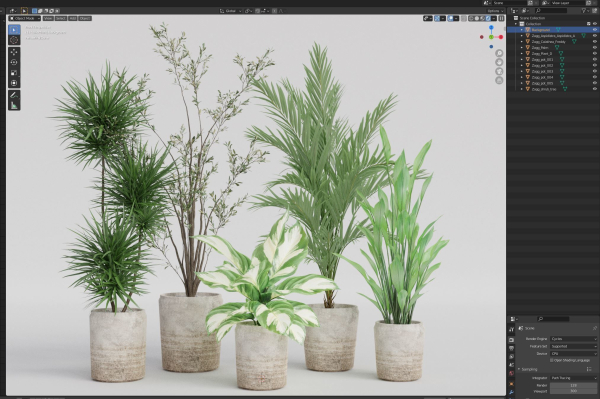Switch perspective/orthographic with grid gizmo
The image size is (600, 399).
(x=499, y=80)
